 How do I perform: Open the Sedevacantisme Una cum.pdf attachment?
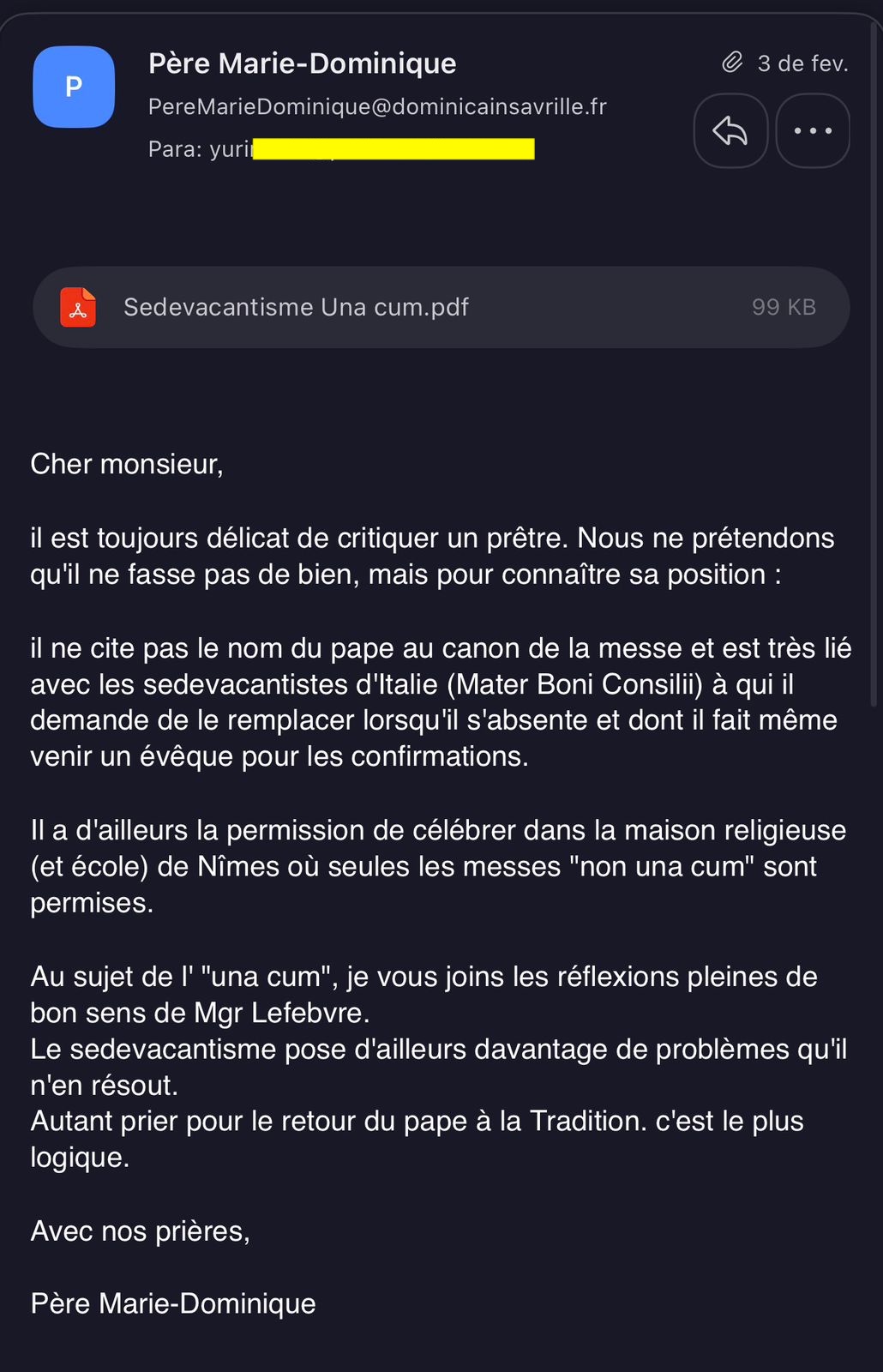click(x=296, y=307)
